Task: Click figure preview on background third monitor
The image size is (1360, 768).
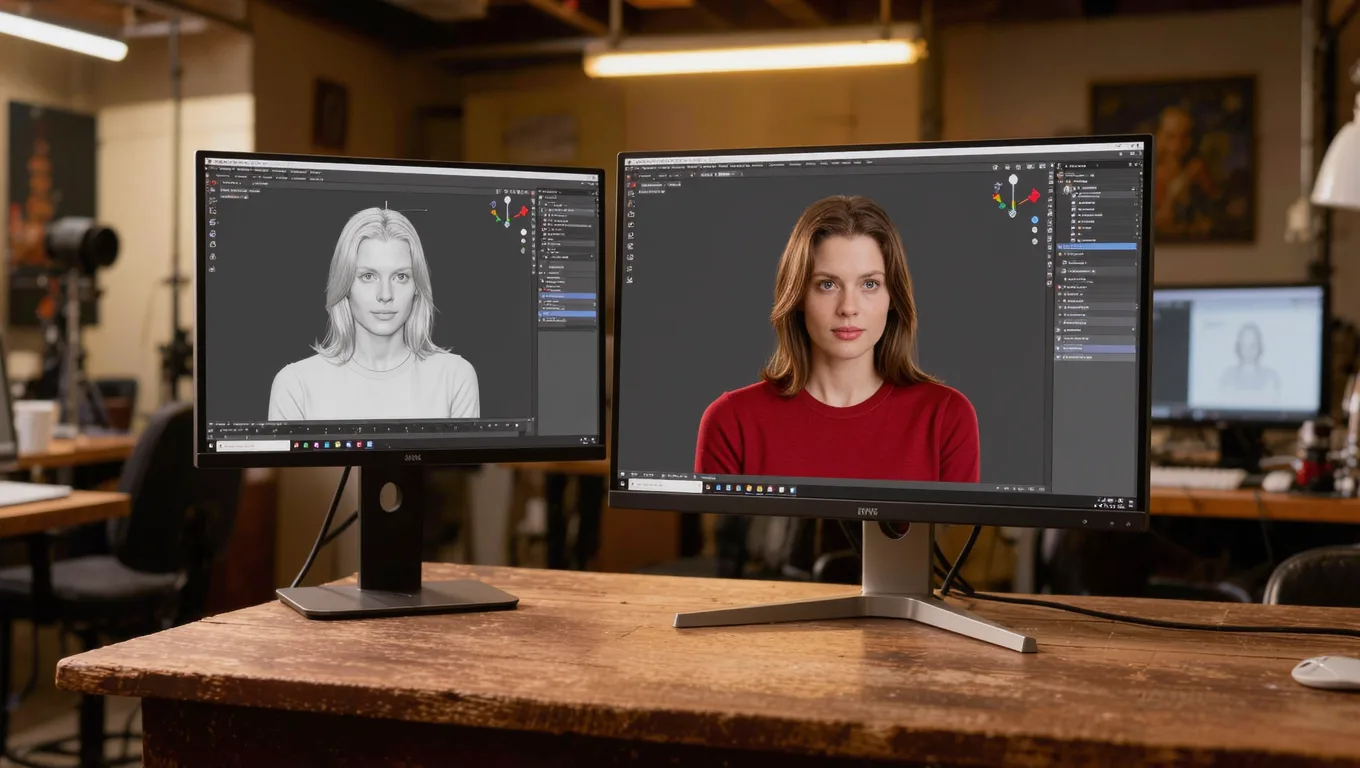Action: click(1247, 357)
